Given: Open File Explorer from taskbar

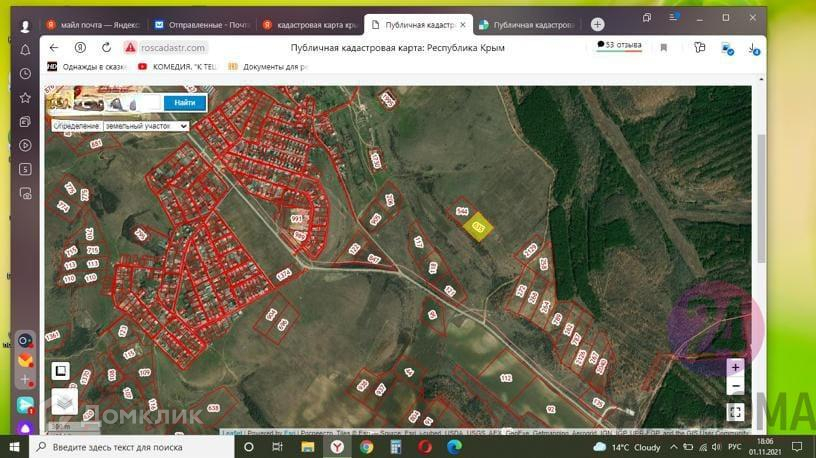Looking at the screenshot, I should (308, 447).
